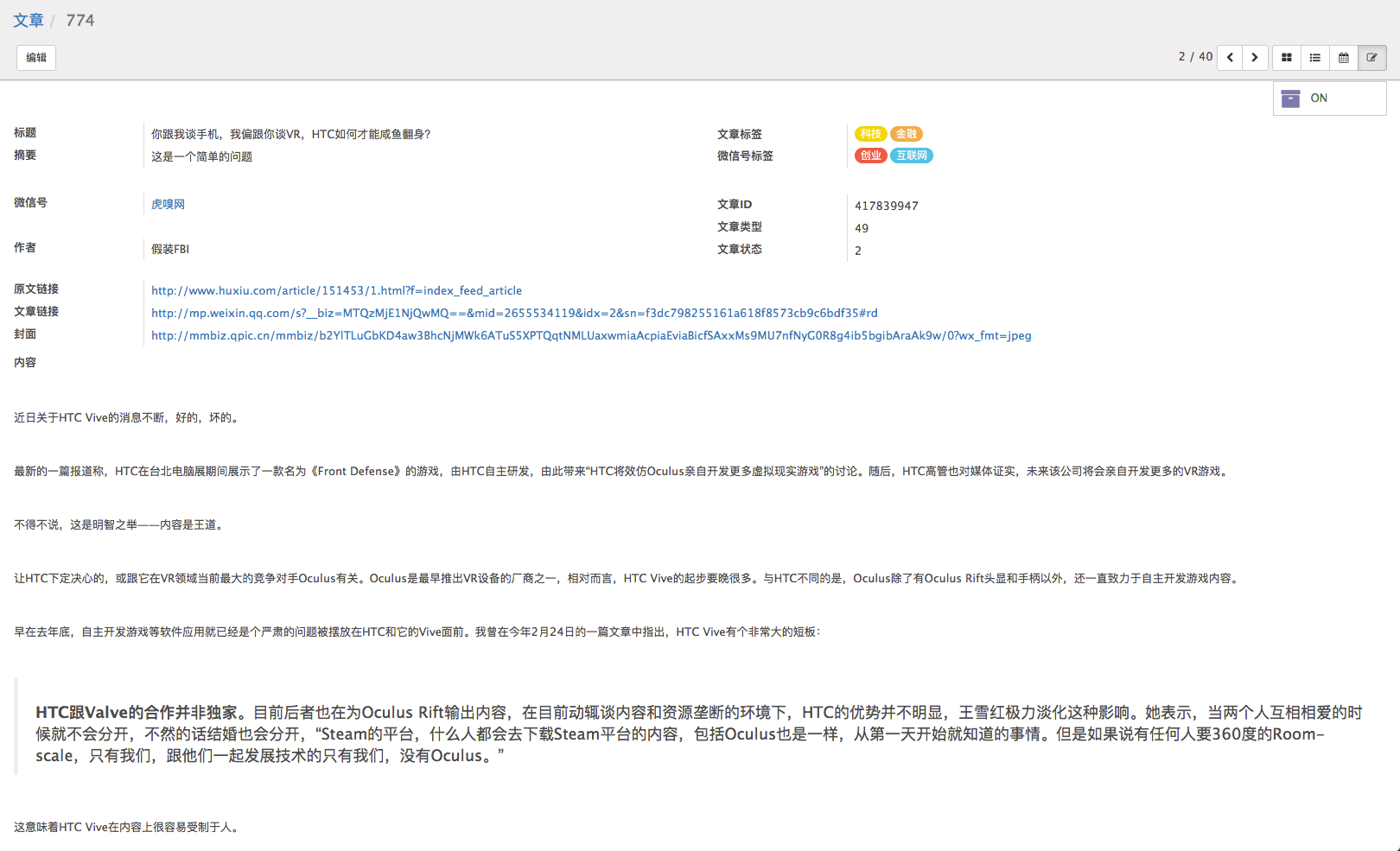
Task: Click the 内容 field label
Action: [x=25, y=362]
